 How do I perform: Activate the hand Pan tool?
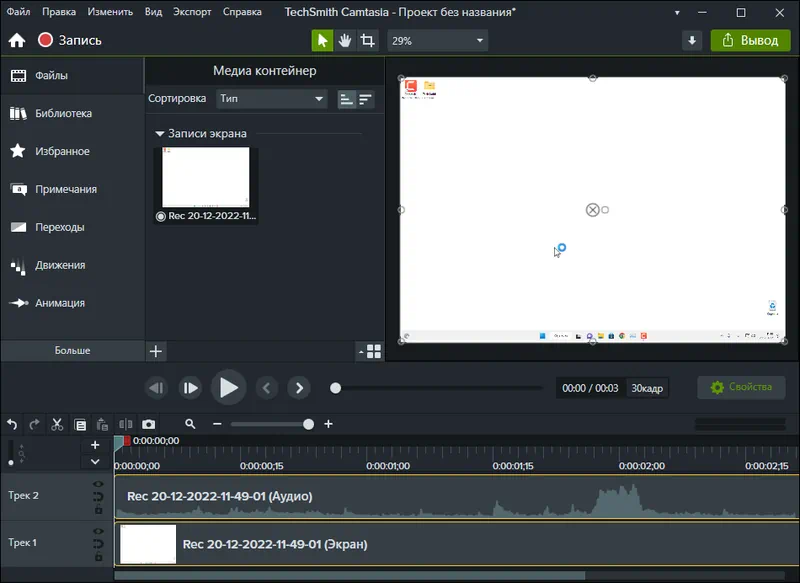point(345,40)
